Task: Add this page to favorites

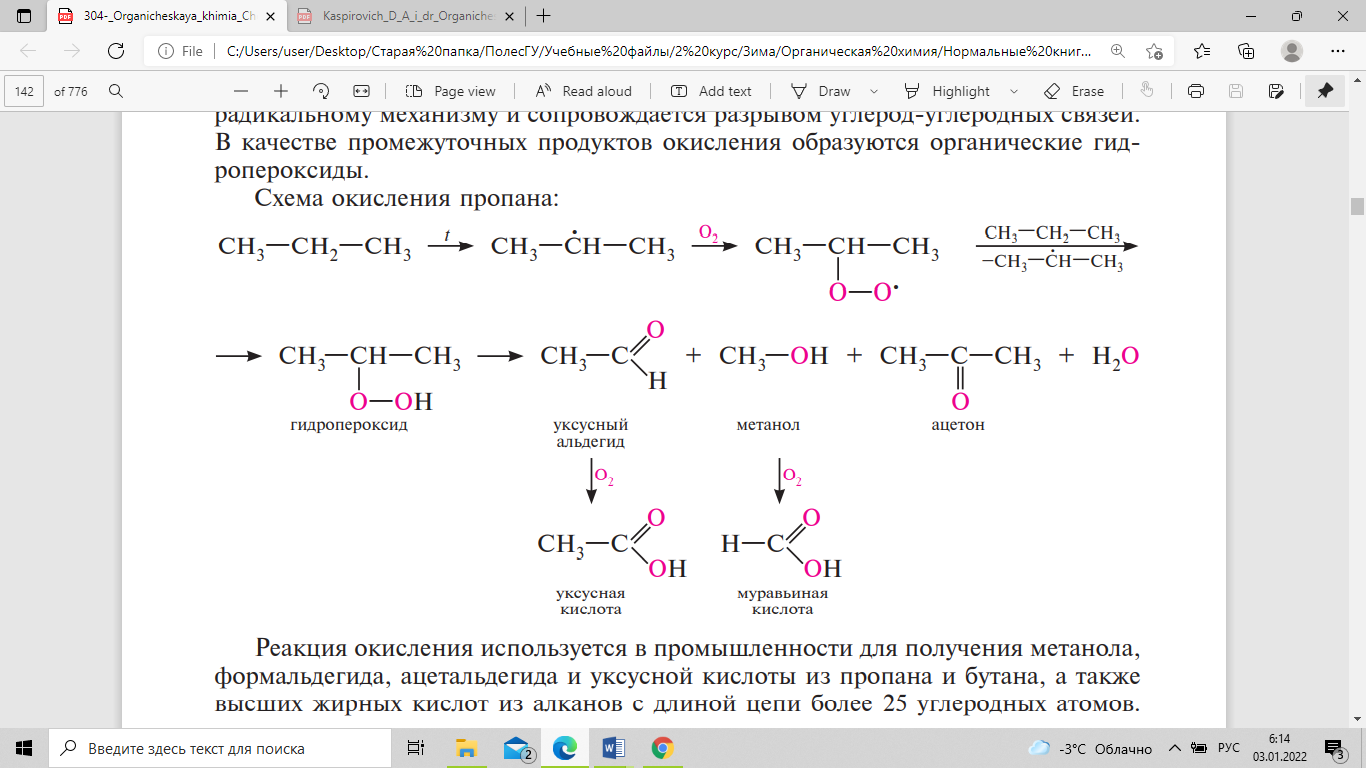Action: point(1155,51)
